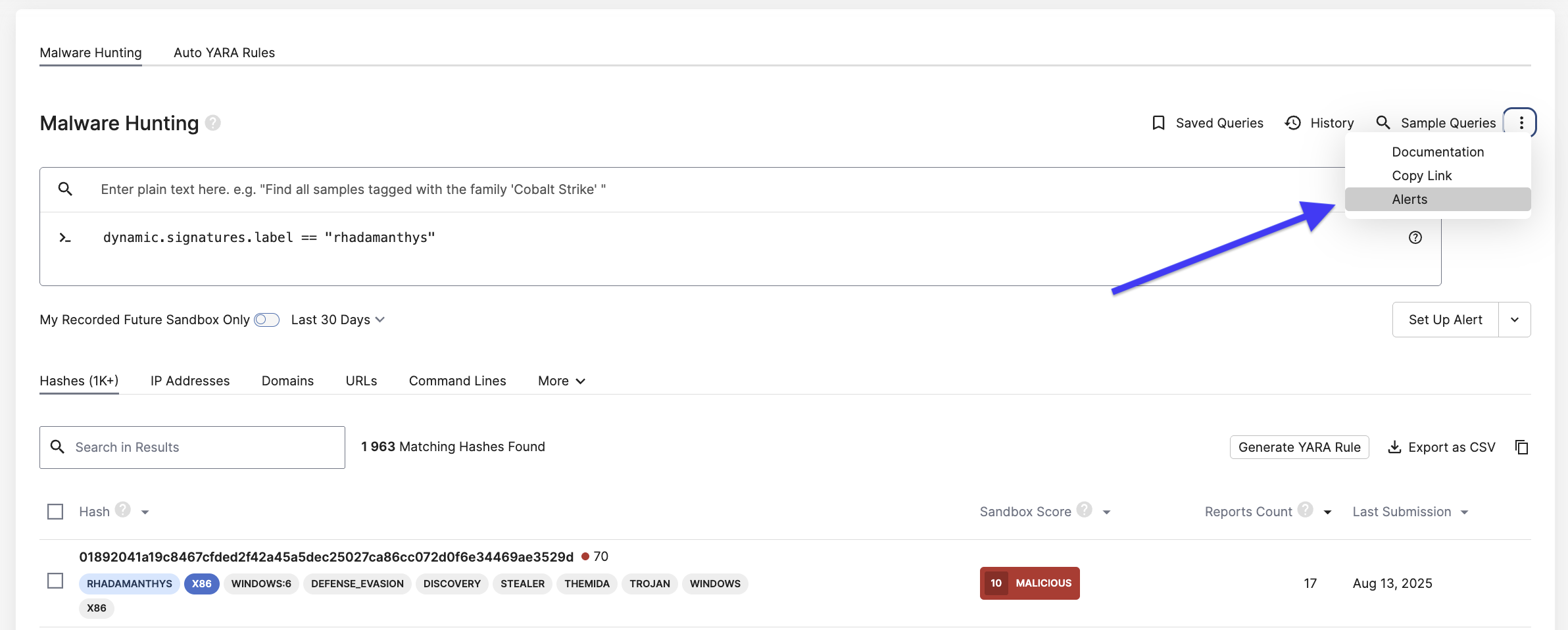
Task: Select checkbox for hash 01892041a19c row
Action: pos(55,581)
